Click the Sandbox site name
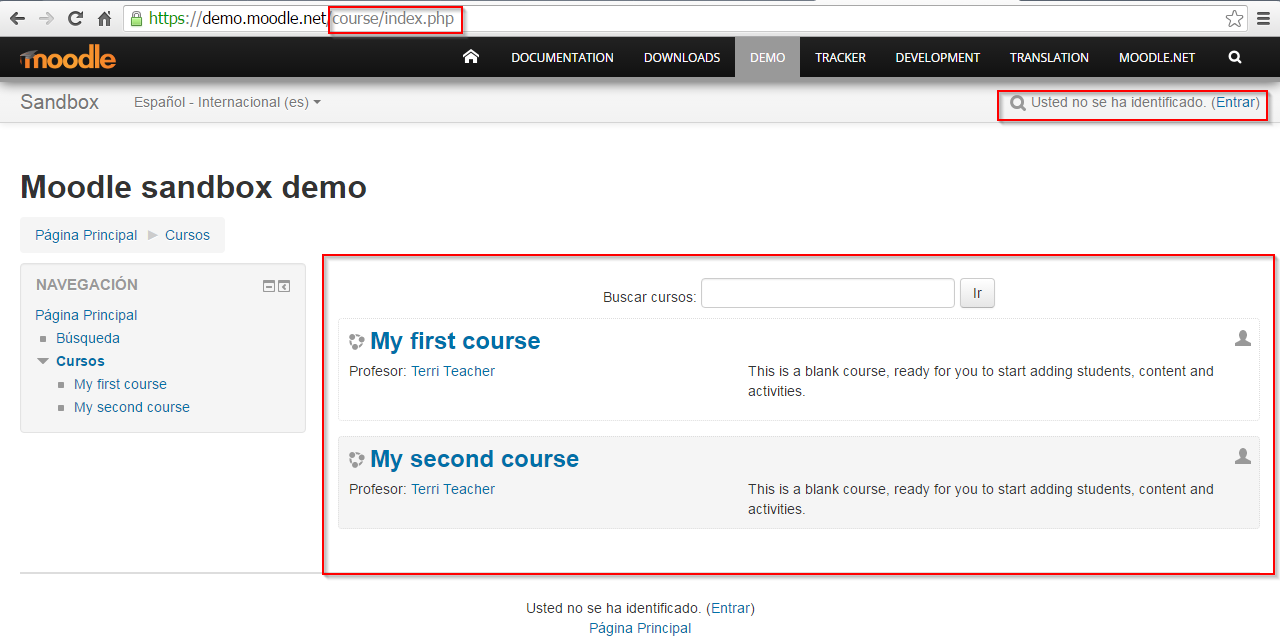The height and width of the screenshot is (644, 1280). pyautogui.click(x=59, y=102)
